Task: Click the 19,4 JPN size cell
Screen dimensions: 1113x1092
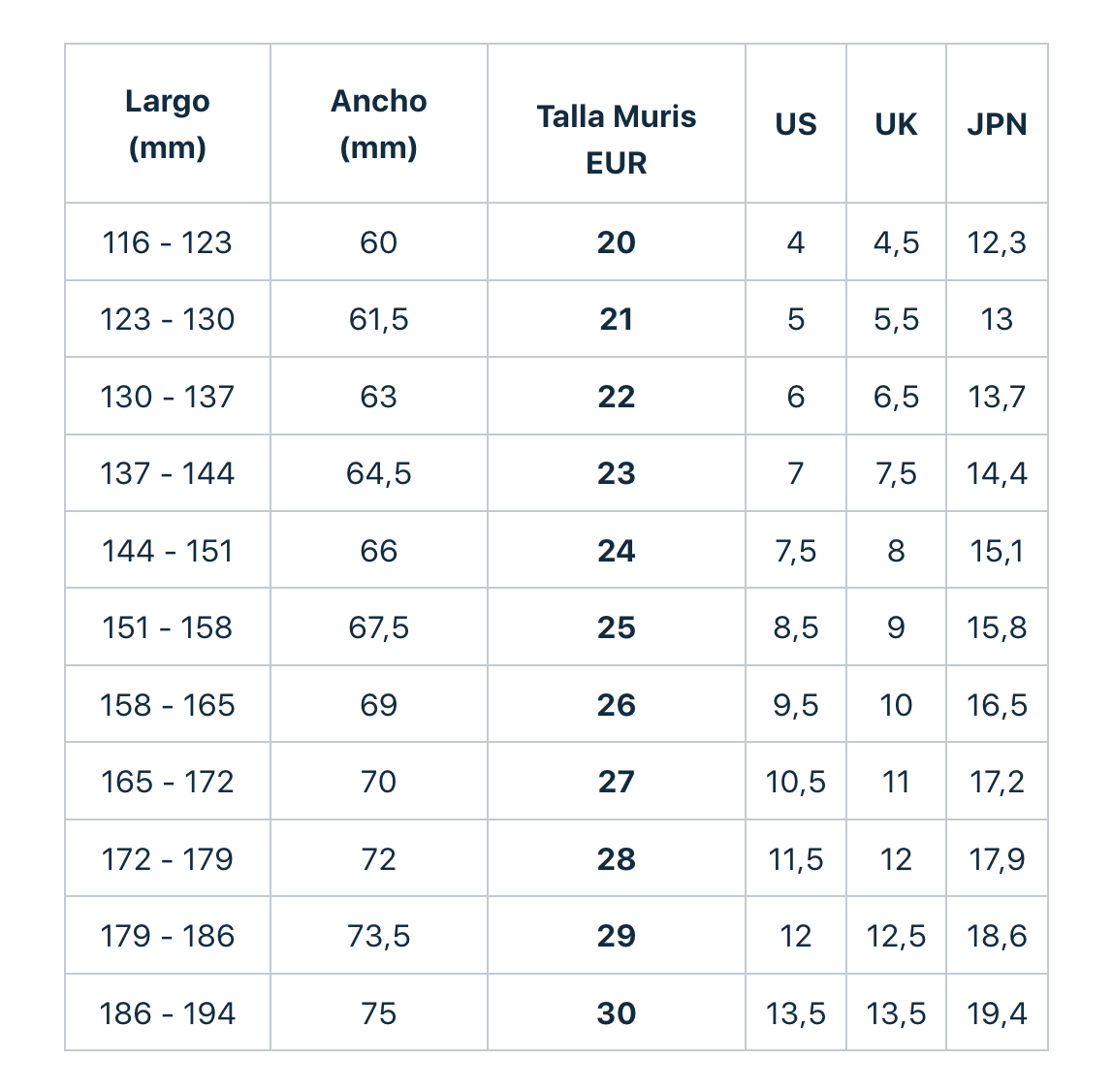Action: pyautogui.click(x=997, y=1013)
